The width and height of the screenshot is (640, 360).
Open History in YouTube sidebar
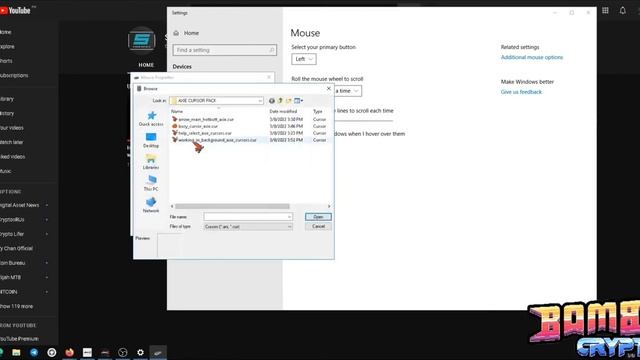click(7, 113)
